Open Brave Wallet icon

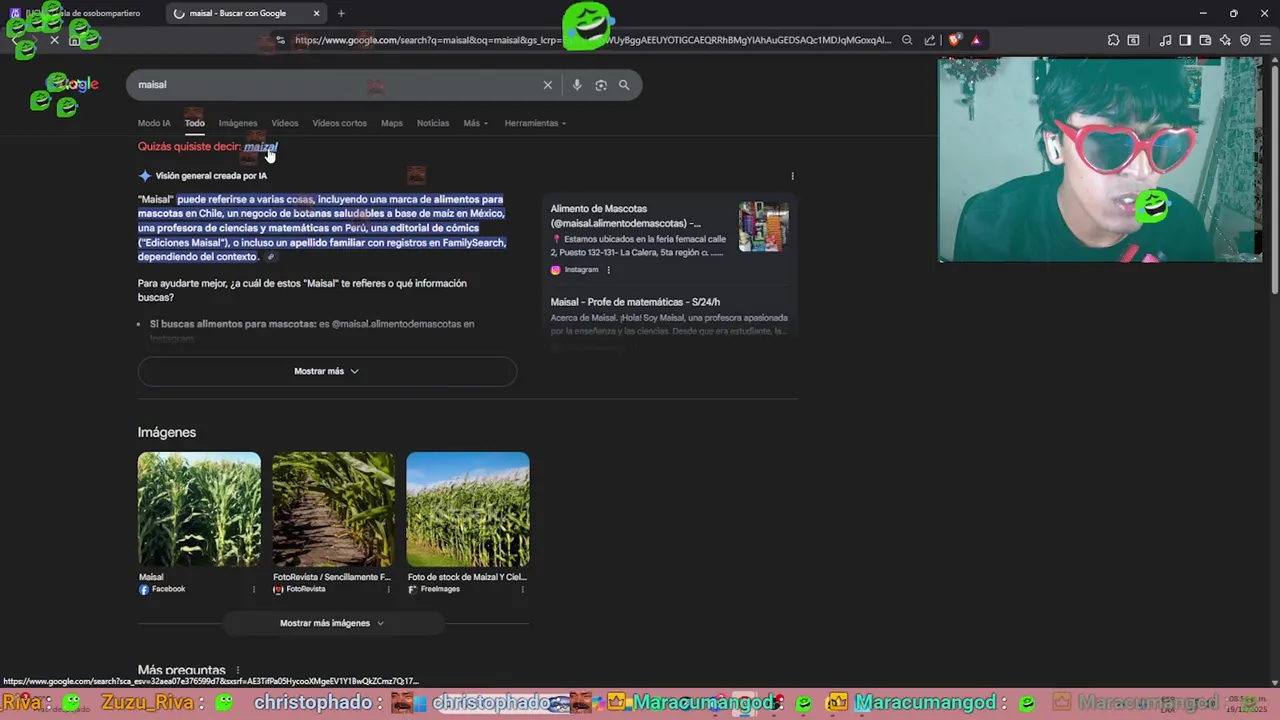(1205, 40)
